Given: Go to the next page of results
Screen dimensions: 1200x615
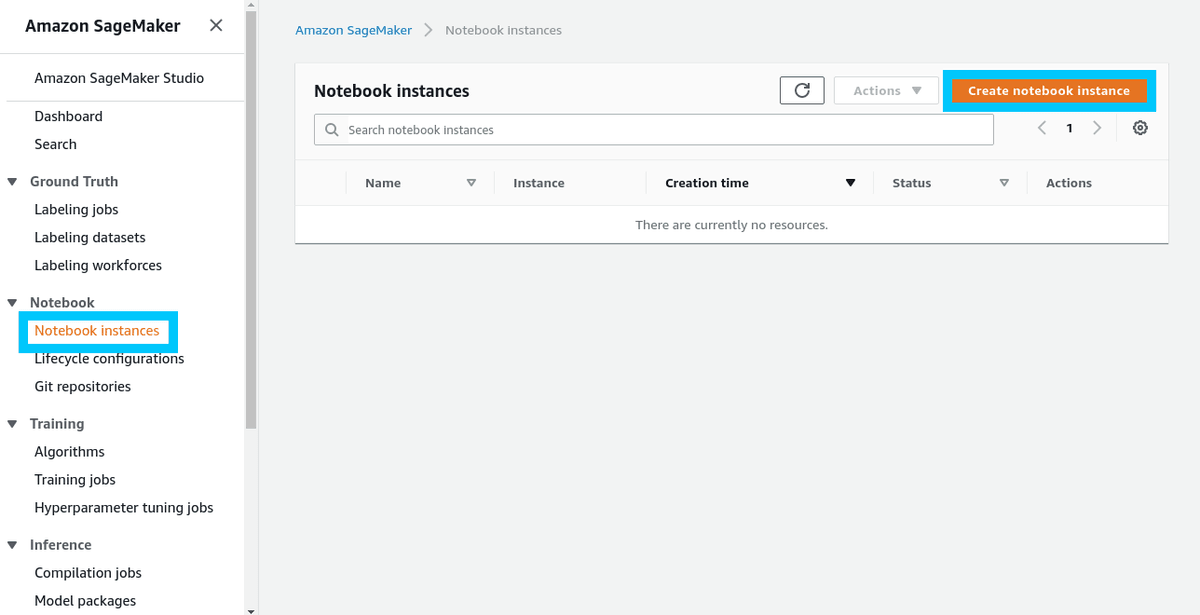Looking at the screenshot, I should point(1097,128).
